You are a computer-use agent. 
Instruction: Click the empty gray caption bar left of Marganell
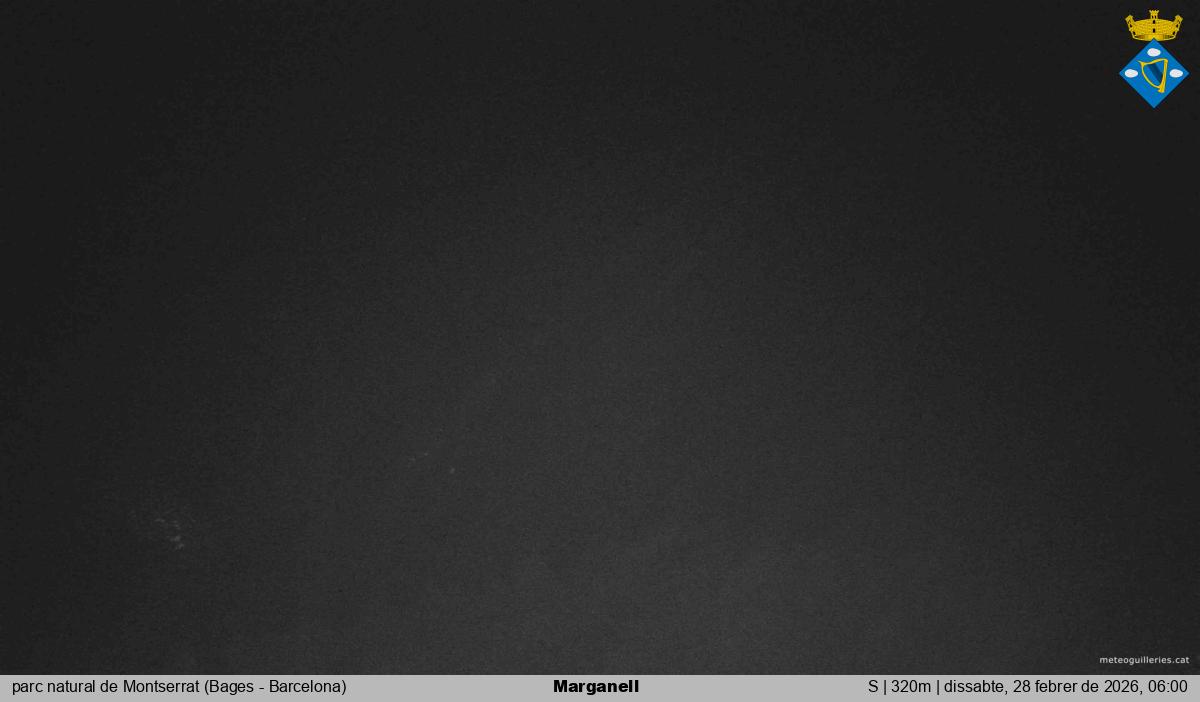(x=450, y=687)
